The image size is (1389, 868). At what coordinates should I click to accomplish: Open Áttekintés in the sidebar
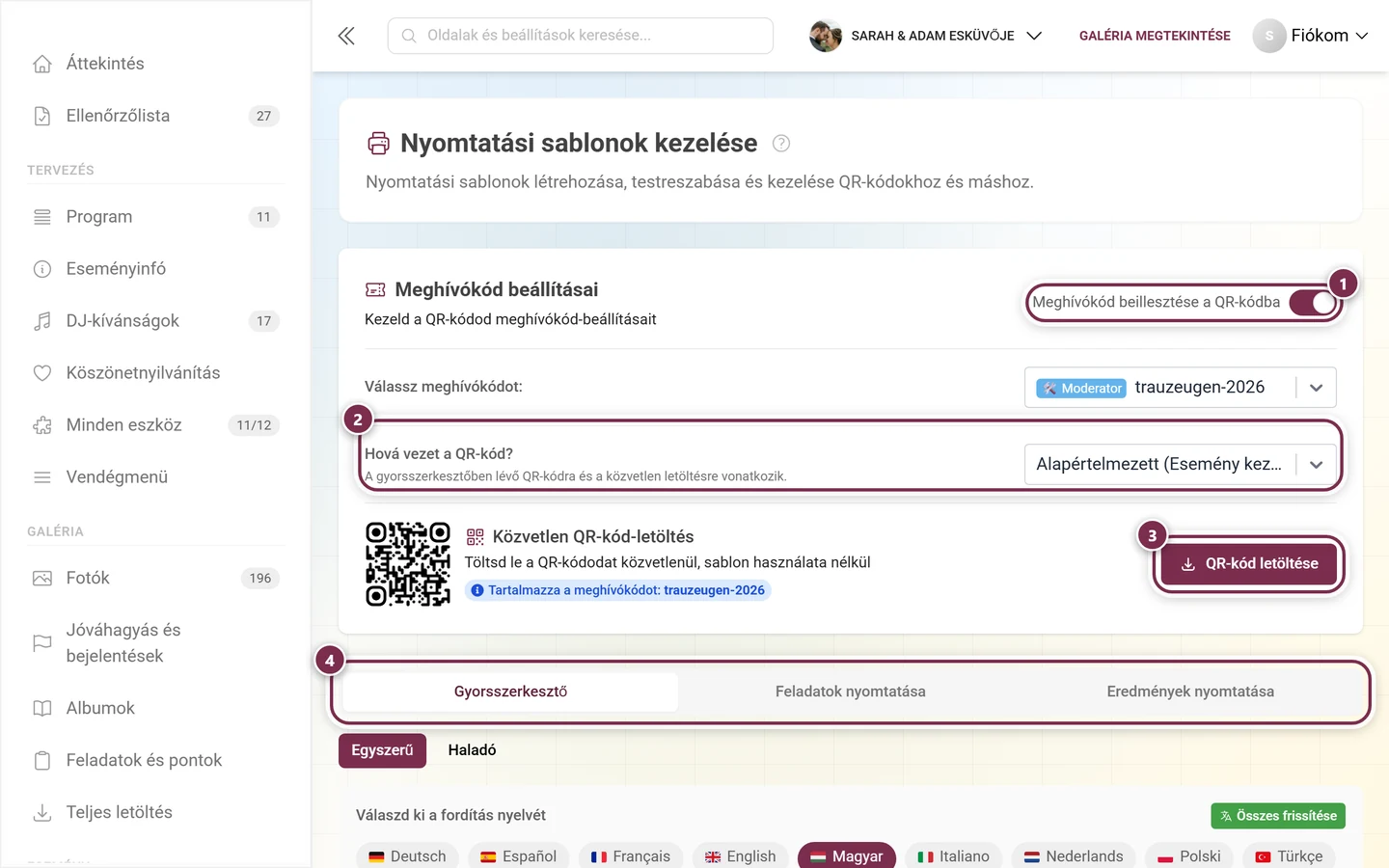point(155,64)
